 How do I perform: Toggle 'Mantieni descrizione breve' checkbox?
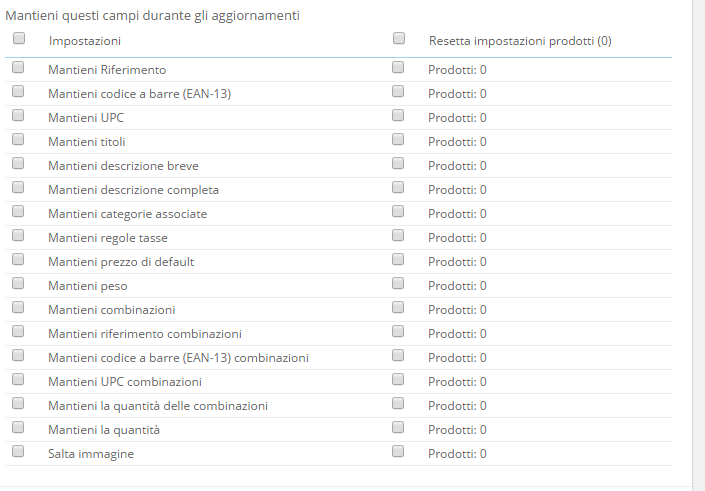point(18,164)
